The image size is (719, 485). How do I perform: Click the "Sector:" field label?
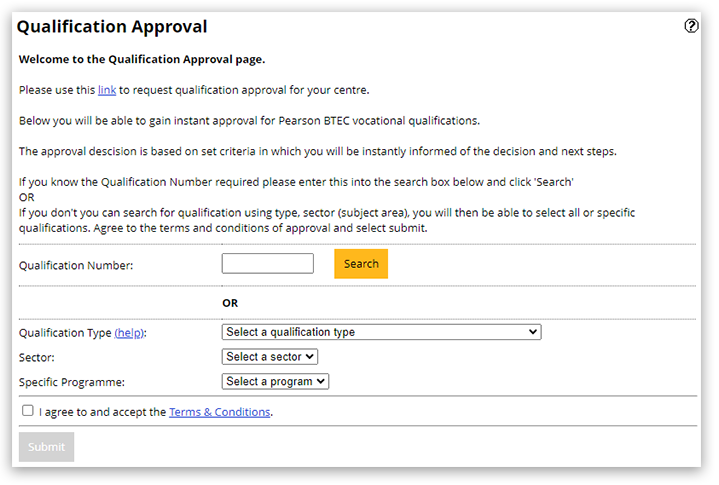(x=37, y=357)
